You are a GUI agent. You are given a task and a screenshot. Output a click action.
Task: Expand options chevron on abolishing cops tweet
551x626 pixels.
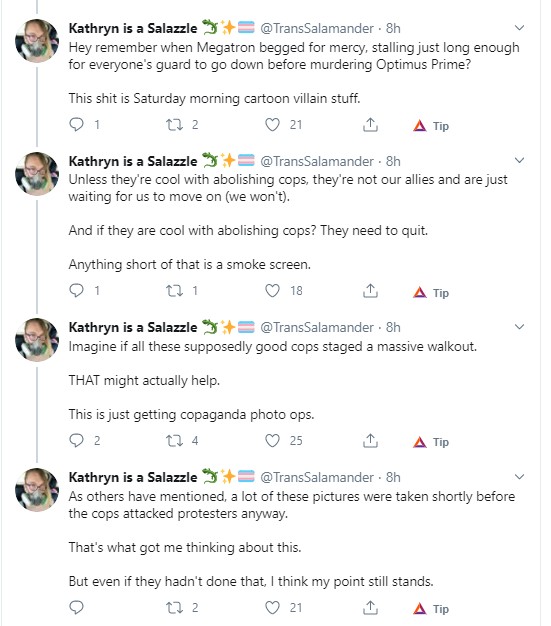point(519,160)
